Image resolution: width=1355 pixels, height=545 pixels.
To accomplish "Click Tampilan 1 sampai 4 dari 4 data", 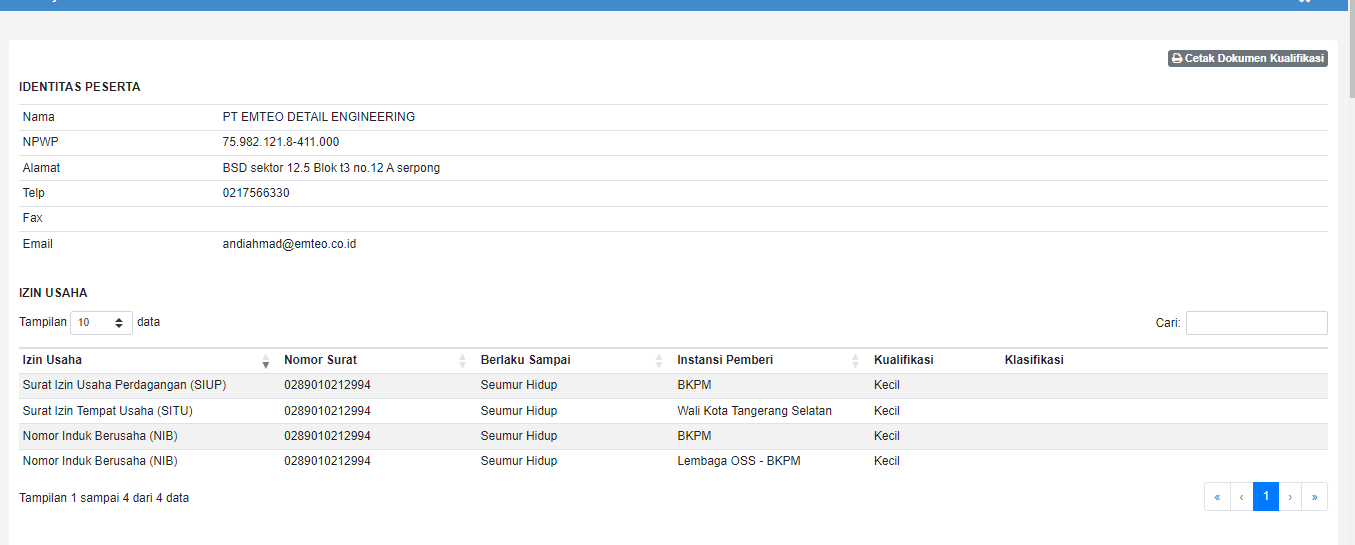I will 104,497.
